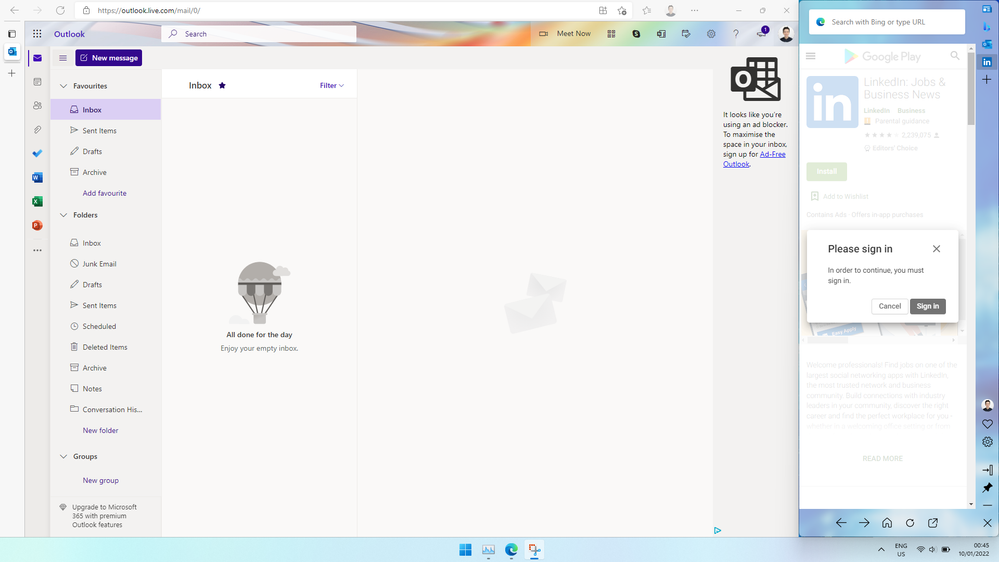This screenshot has height=562, width=999.
Task: Open the People contacts icon
Action: [x=38, y=105]
